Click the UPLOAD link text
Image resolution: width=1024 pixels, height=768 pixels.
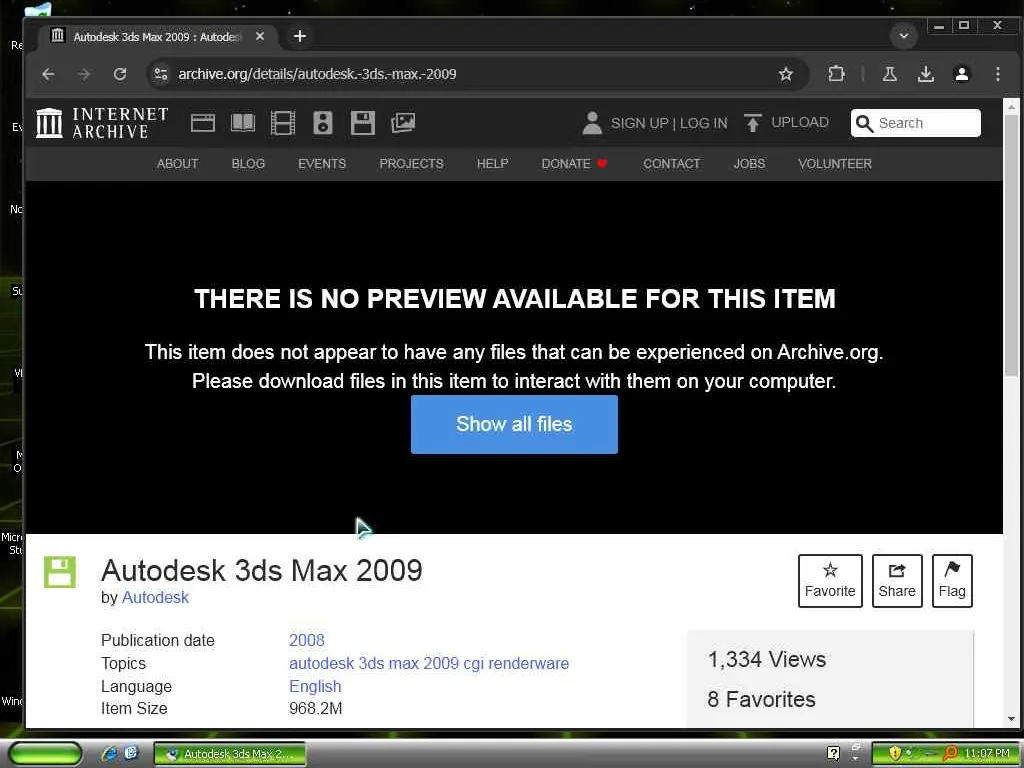[799, 123]
